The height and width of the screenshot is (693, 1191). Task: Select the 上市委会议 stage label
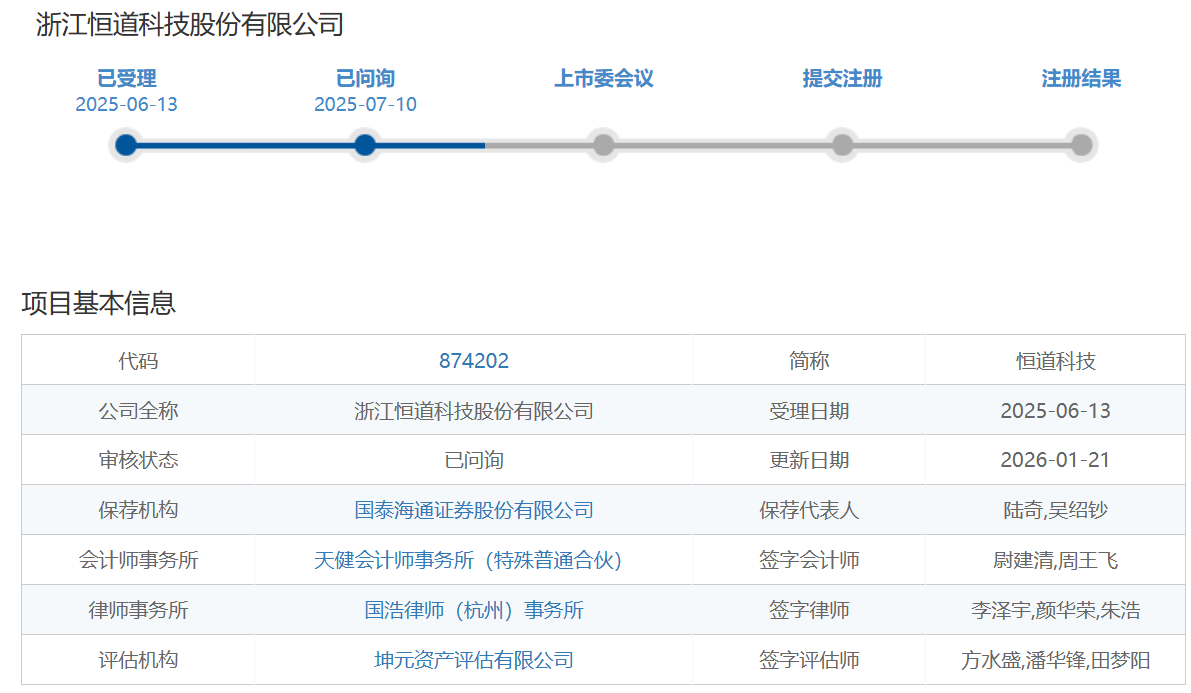pyautogui.click(x=603, y=79)
